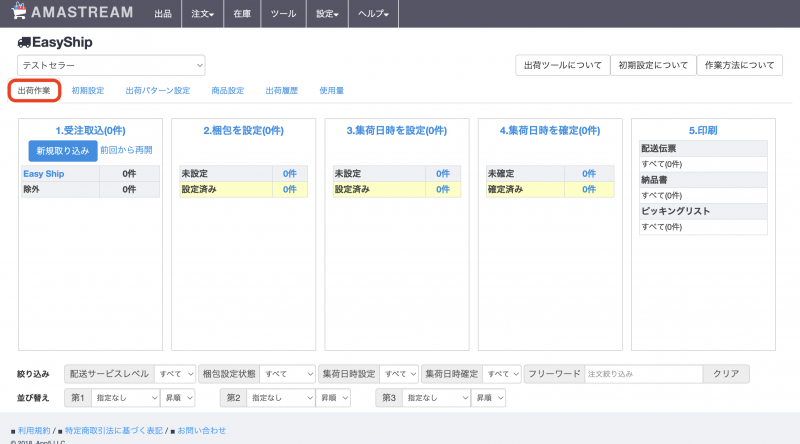Click 設定済み 0件 count under 集荷日時を設定
Image resolution: width=800 pixels, height=444 pixels.
(442, 189)
